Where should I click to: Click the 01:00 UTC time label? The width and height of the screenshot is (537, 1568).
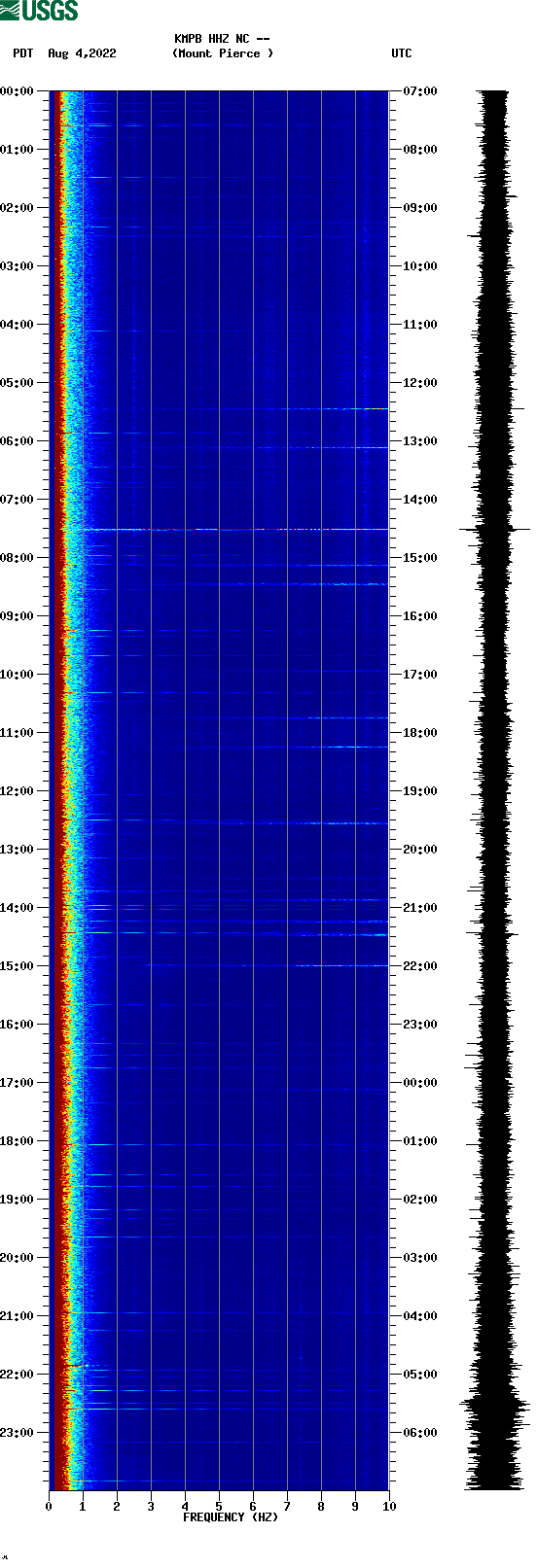point(420,1141)
